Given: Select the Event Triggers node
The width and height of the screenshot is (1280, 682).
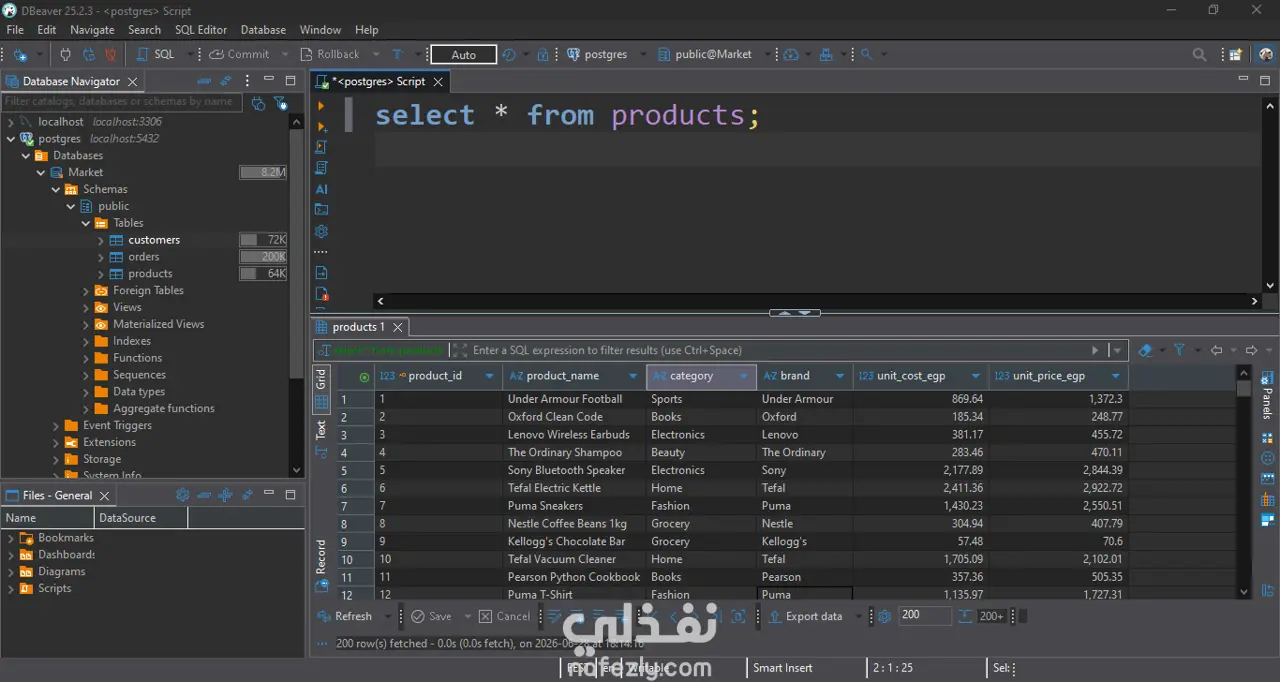Looking at the screenshot, I should (x=117, y=425).
